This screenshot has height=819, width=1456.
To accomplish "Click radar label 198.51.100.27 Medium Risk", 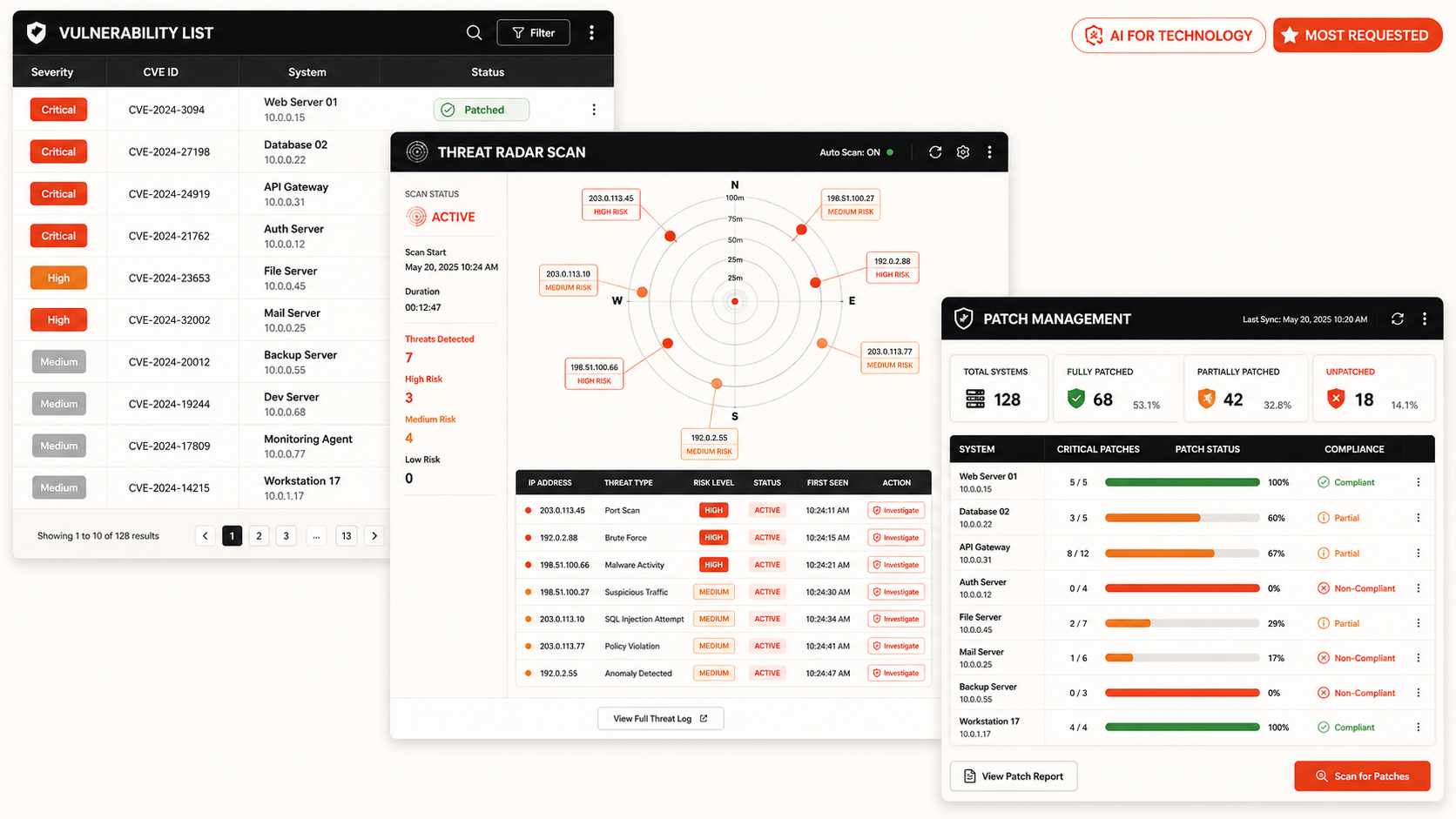I will coord(850,205).
